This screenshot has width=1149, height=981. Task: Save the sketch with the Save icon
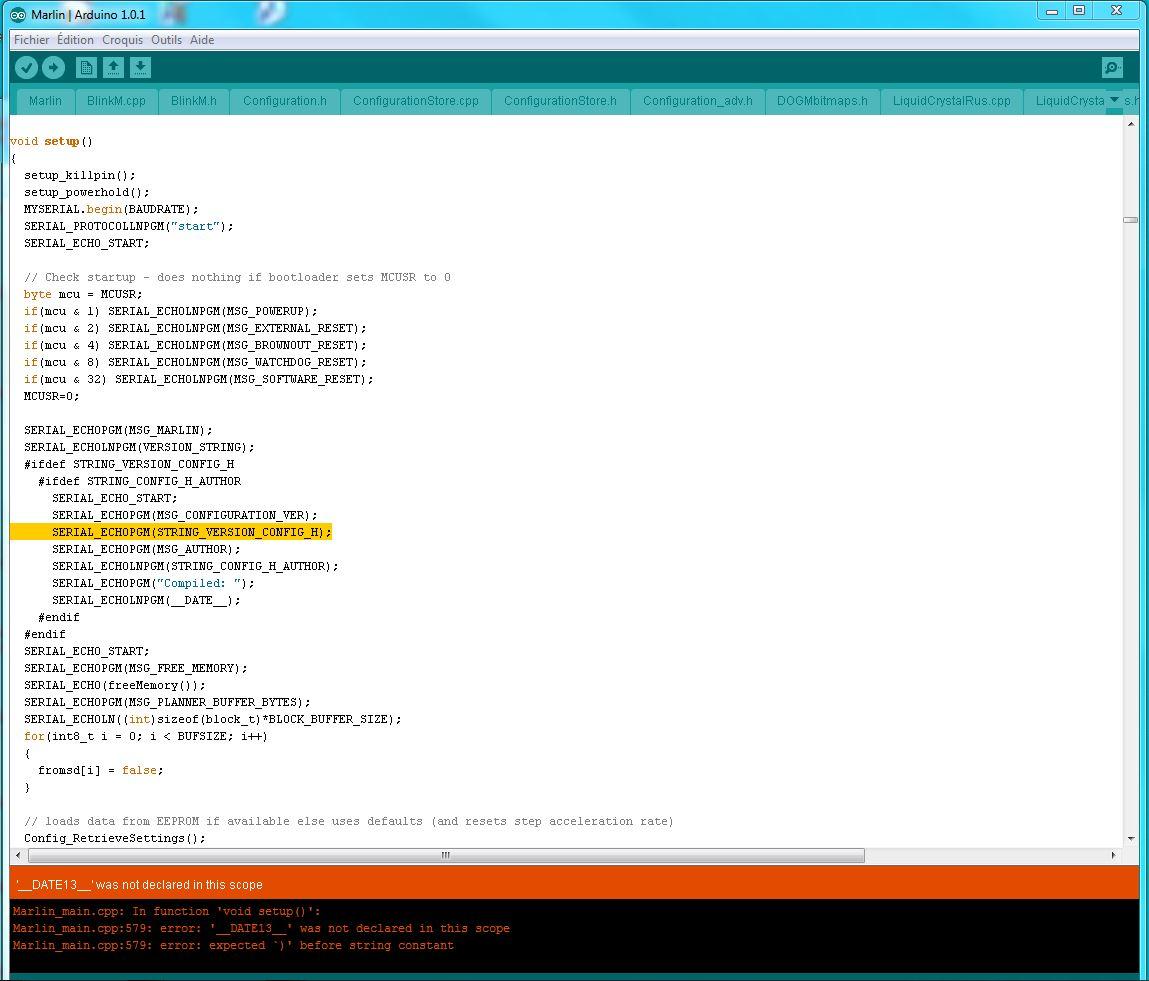(140, 67)
